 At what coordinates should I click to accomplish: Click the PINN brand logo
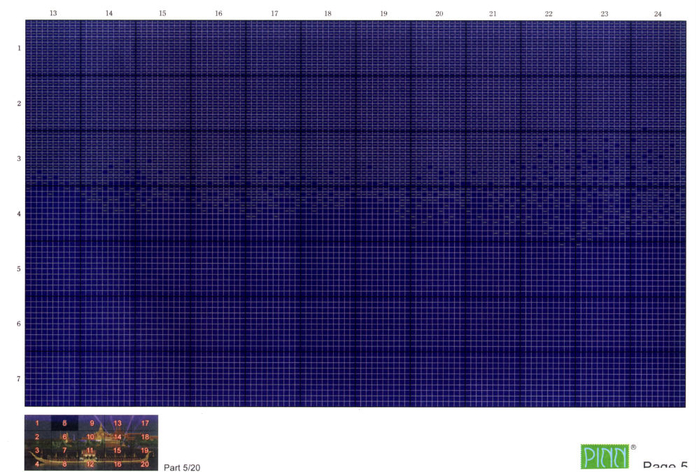pyautogui.click(x=605, y=456)
